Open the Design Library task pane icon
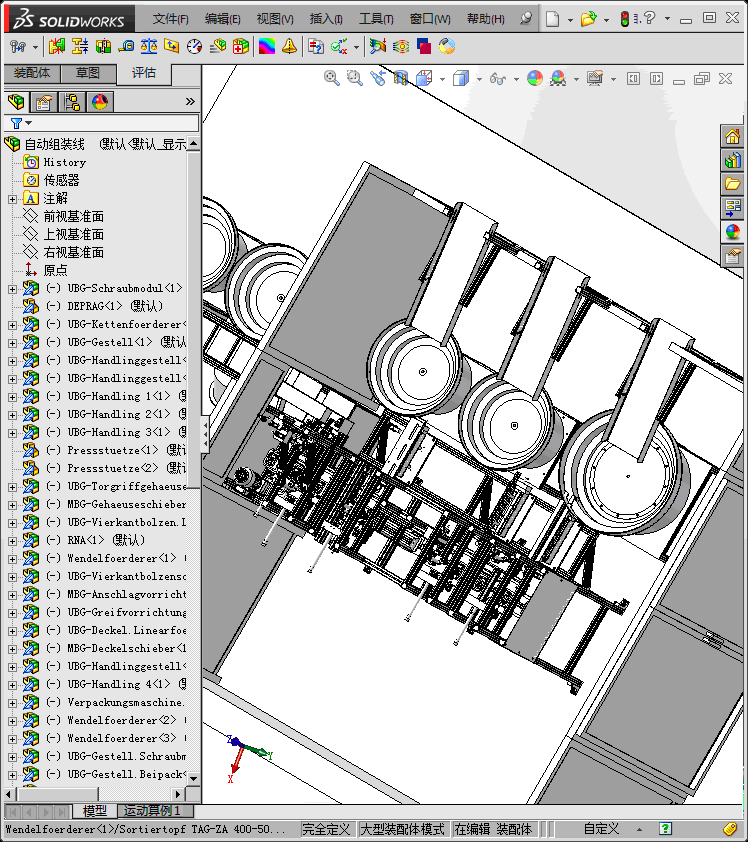Image resolution: width=748 pixels, height=842 pixels. coord(732,160)
